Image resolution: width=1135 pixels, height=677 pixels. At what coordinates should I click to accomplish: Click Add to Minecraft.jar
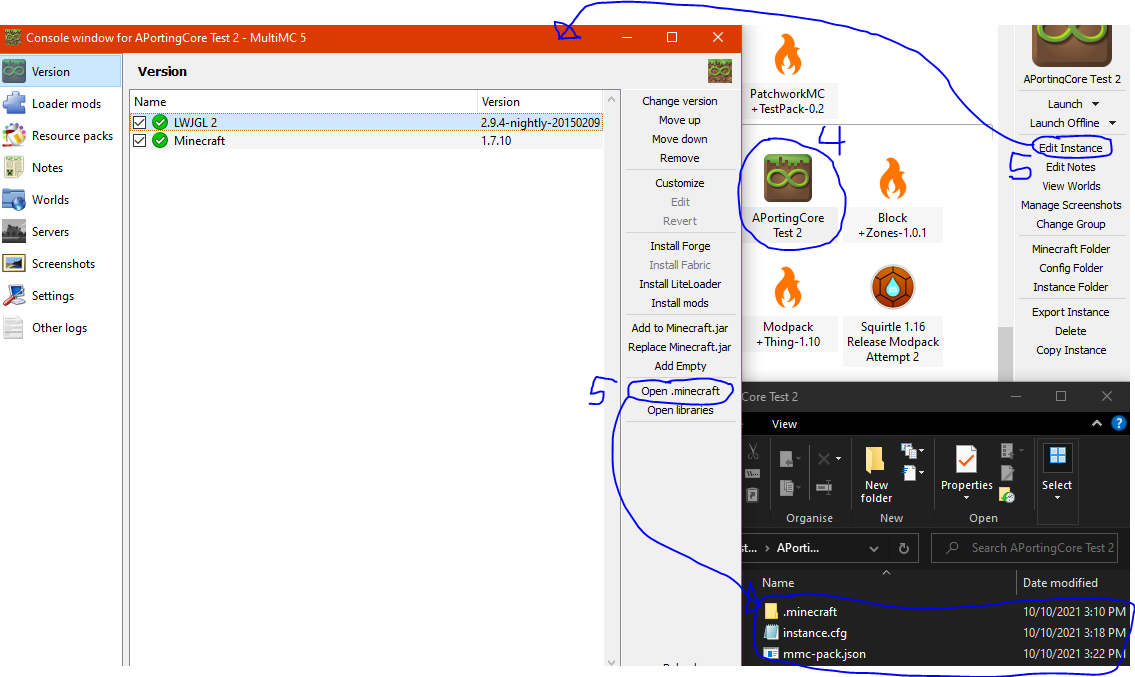680,328
